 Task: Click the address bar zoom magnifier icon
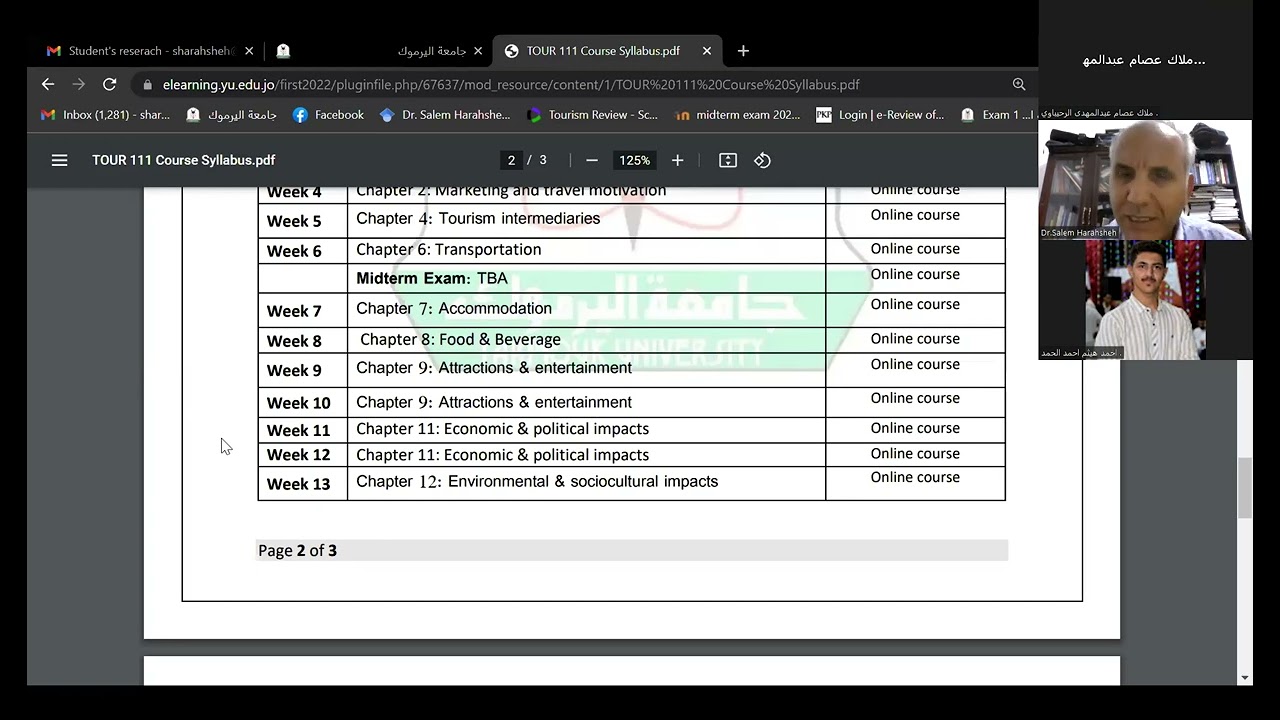click(x=1019, y=85)
